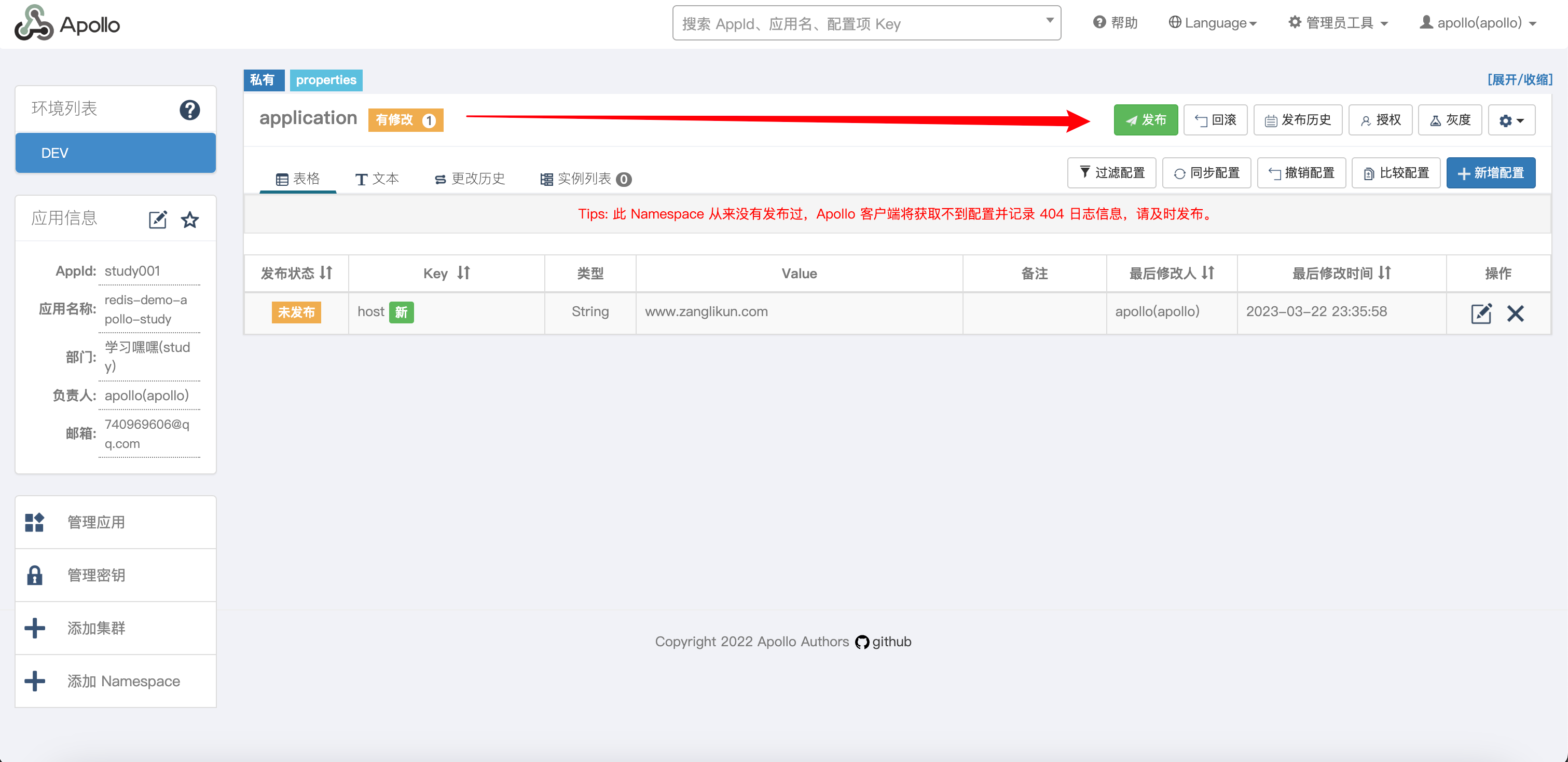
Task: Sort by 发布状态 column toggle
Action: [326, 273]
